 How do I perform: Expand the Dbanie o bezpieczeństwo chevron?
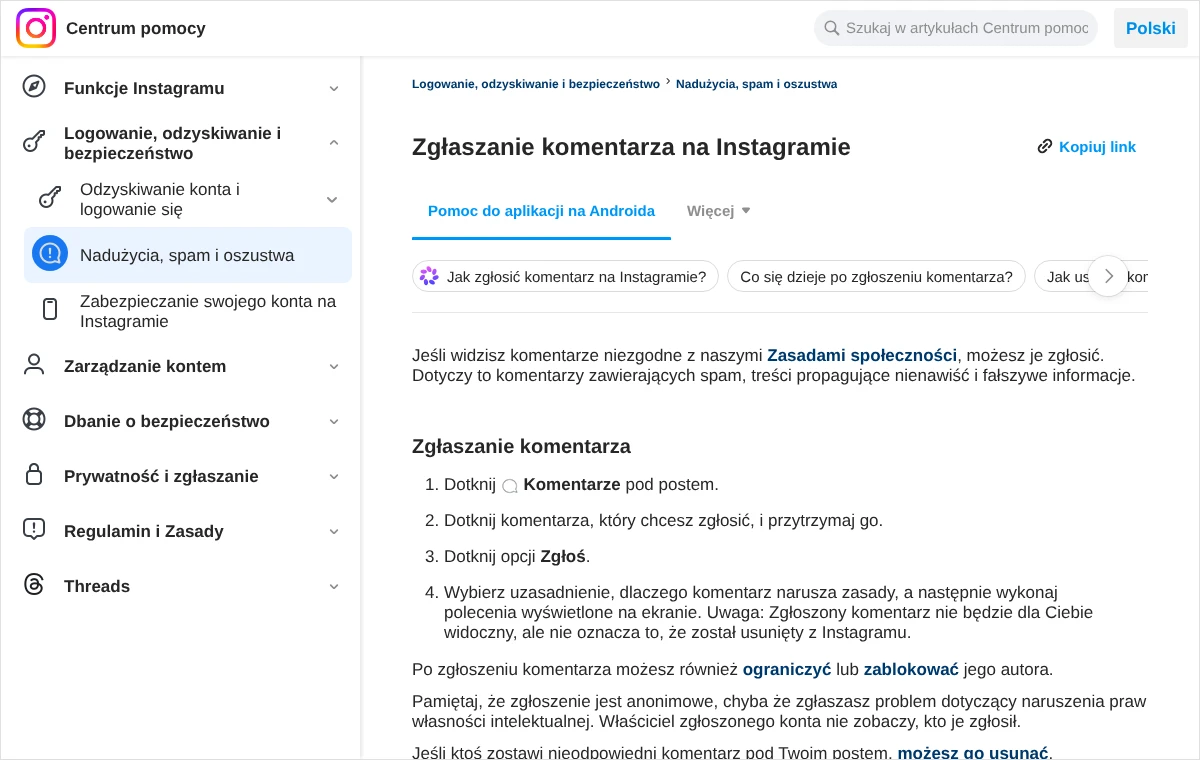(334, 421)
